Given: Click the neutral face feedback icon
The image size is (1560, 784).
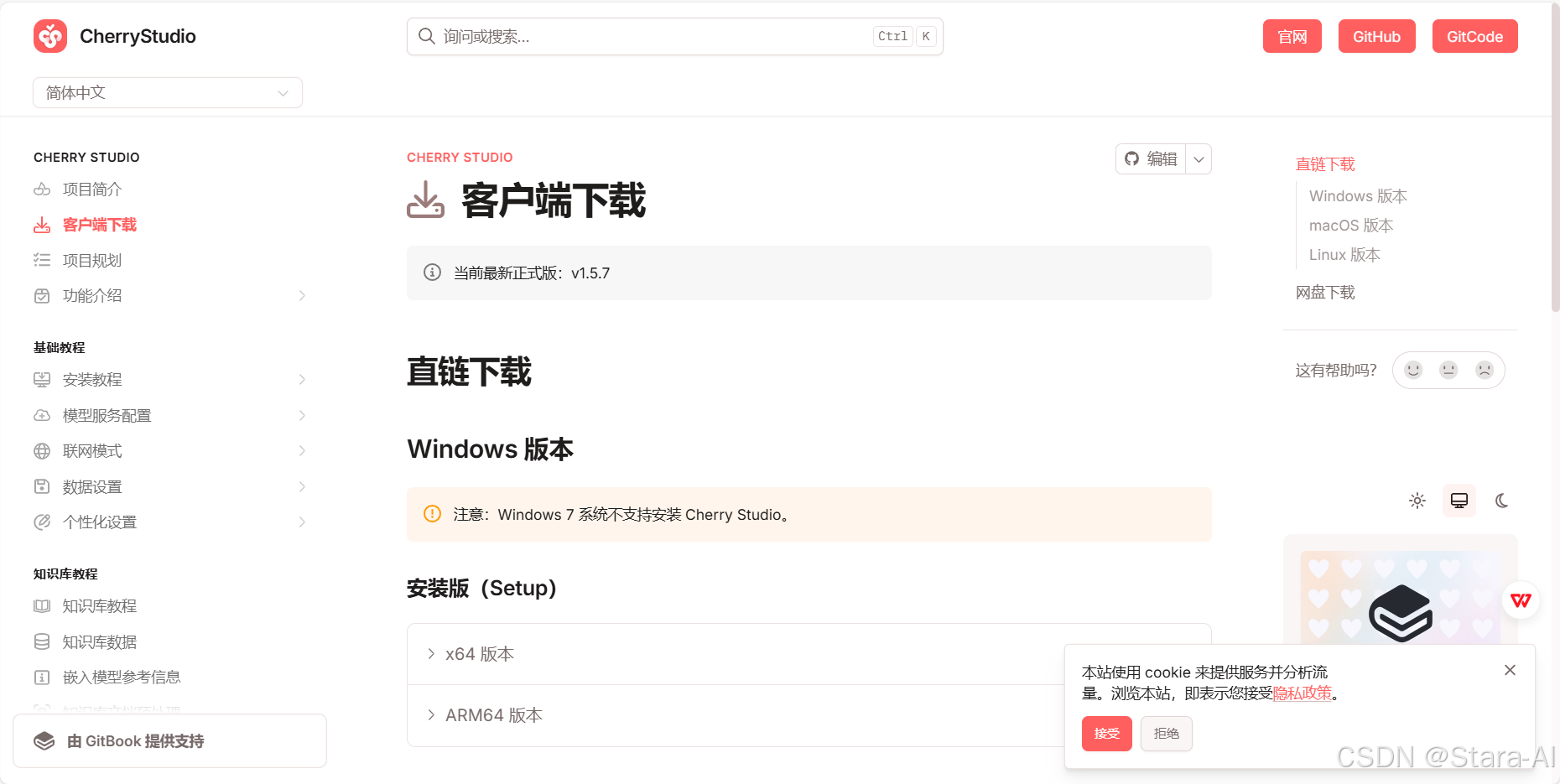Looking at the screenshot, I should pyautogui.click(x=1448, y=370).
